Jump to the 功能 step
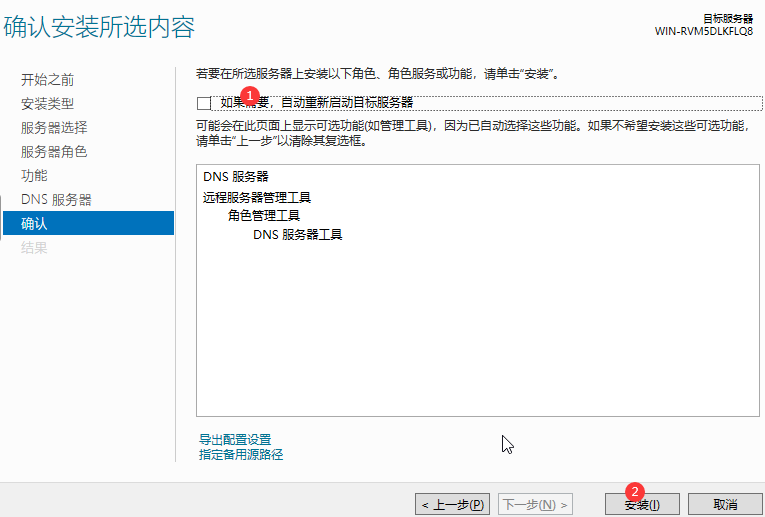The width and height of the screenshot is (765, 517). click(x=34, y=176)
